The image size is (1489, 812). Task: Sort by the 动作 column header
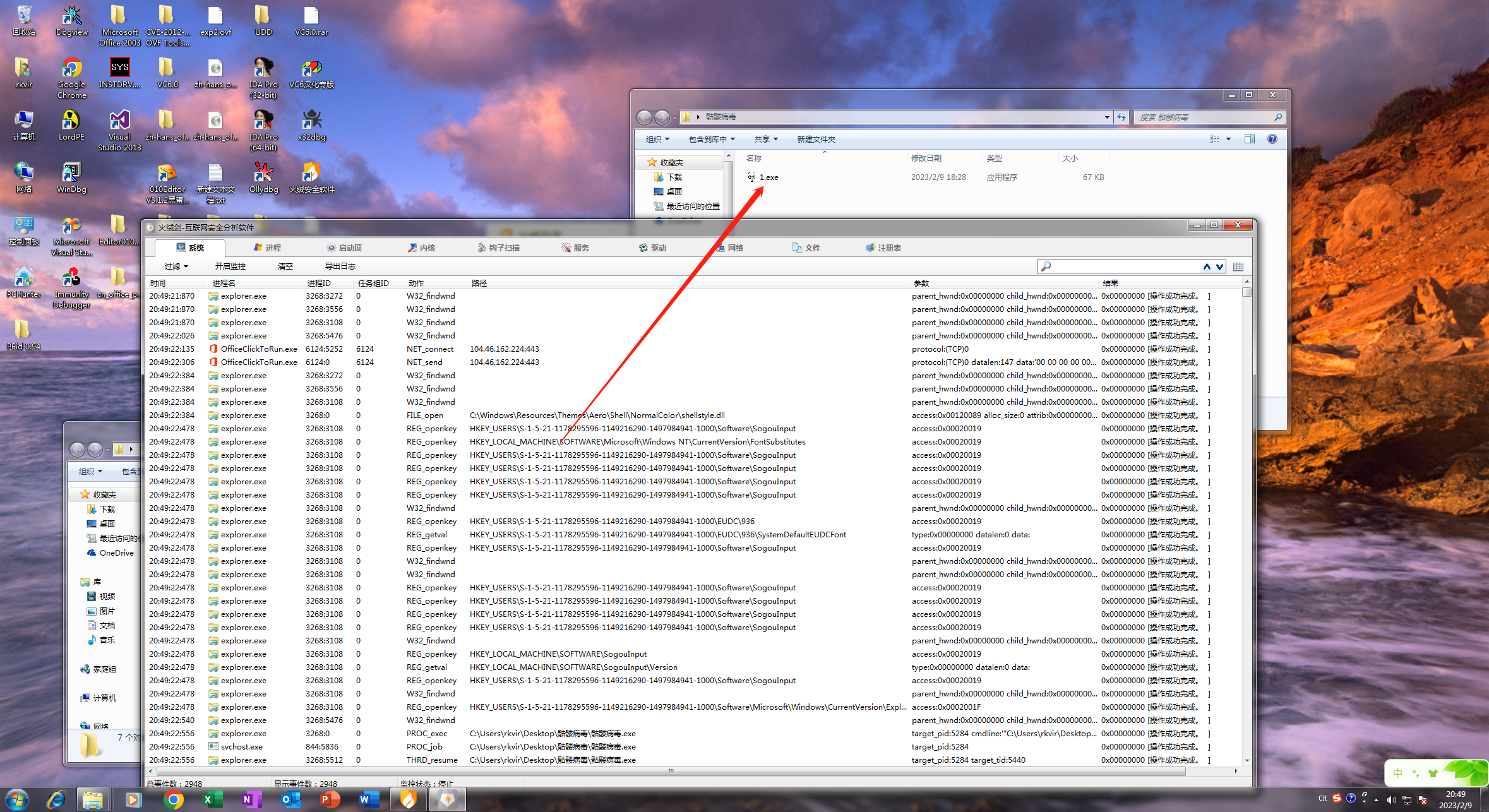pyautogui.click(x=435, y=283)
